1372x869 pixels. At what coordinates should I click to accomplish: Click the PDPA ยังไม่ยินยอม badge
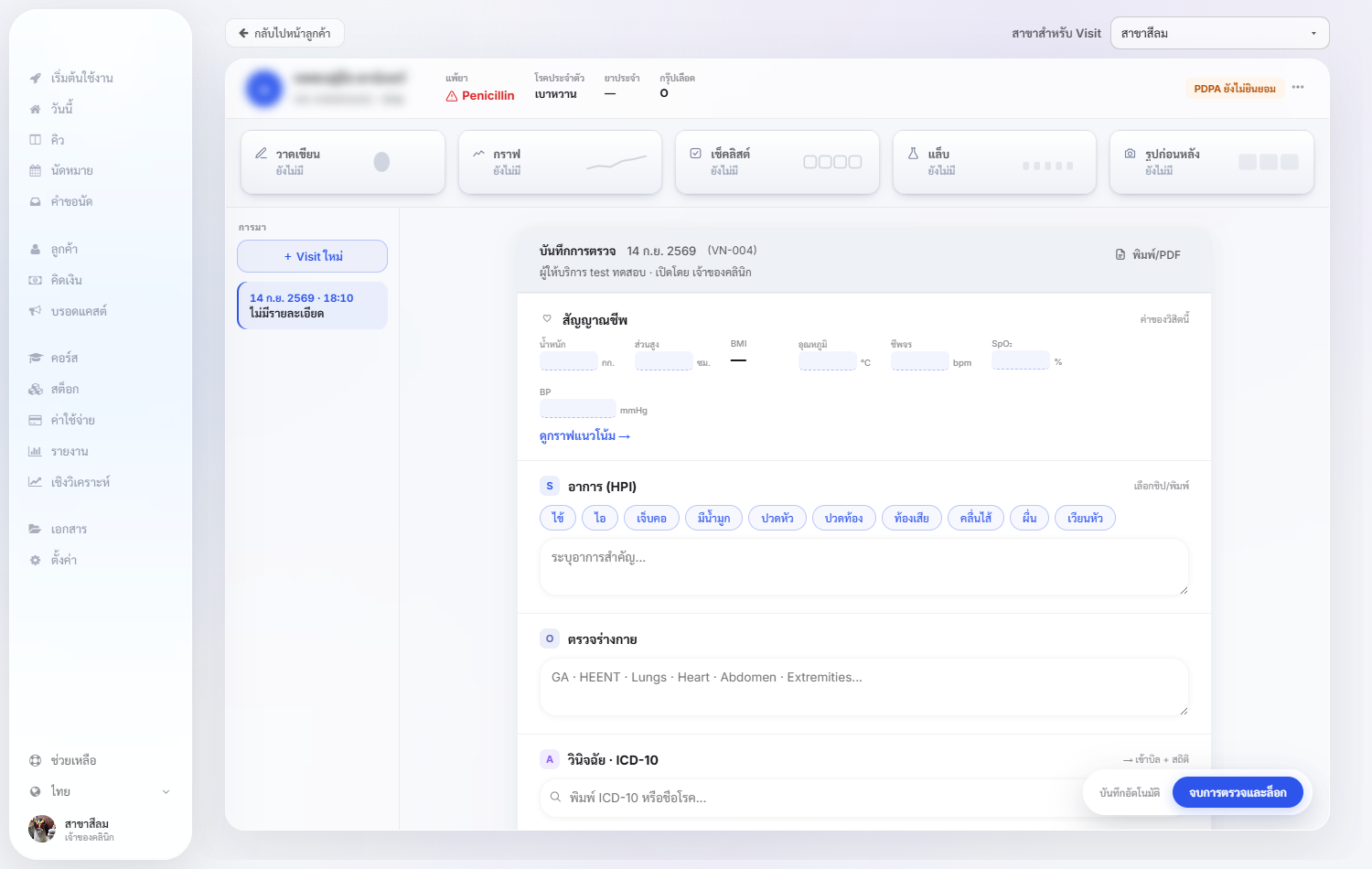tap(1235, 88)
